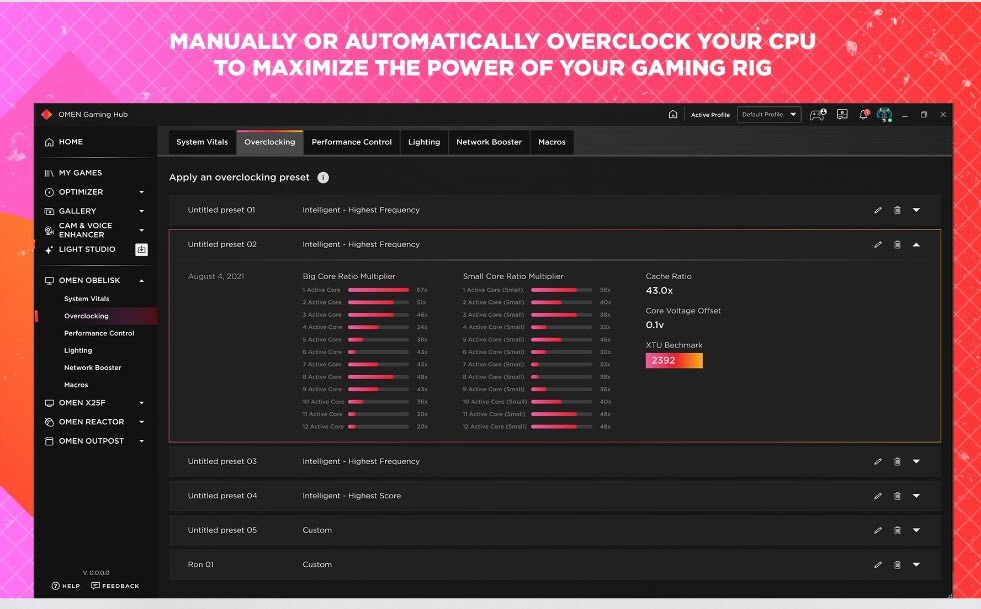Delete Untitled preset 03 with the trash icon

tap(897, 461)
